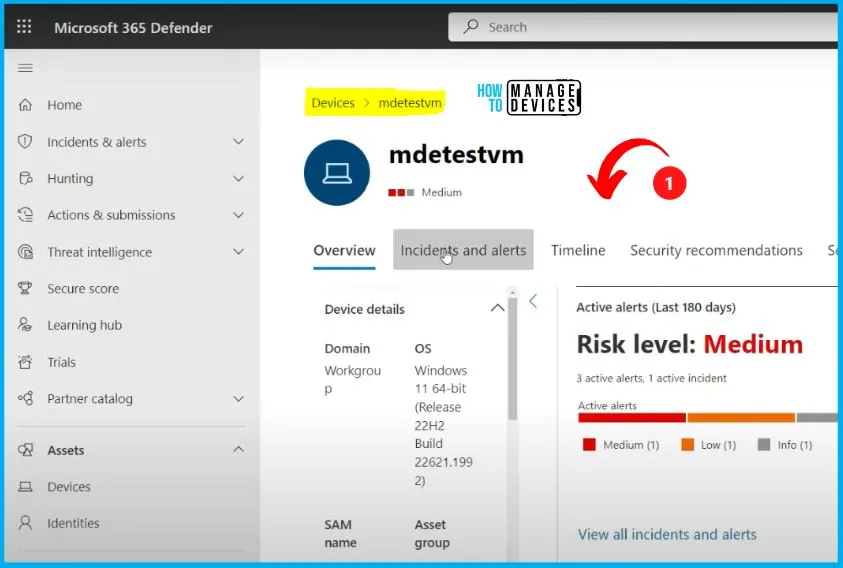Select the Overview tab
The image size is (843, 568).
[x=344, y=251]
